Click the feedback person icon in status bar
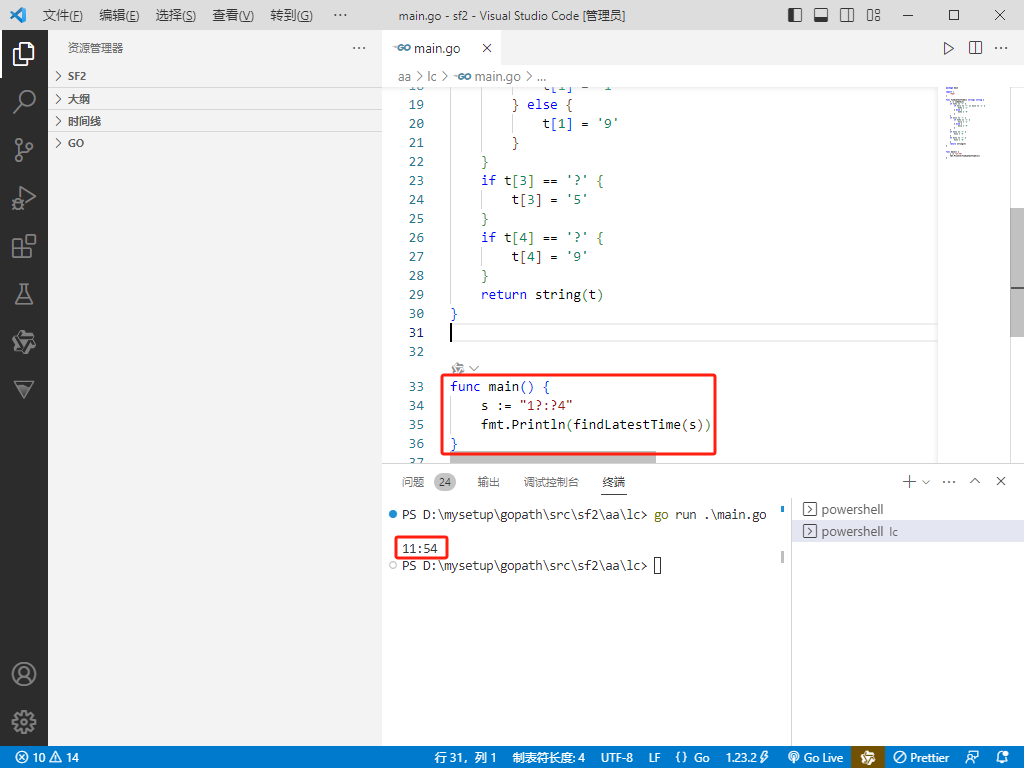1024x768 pixels. coord(972,758)
